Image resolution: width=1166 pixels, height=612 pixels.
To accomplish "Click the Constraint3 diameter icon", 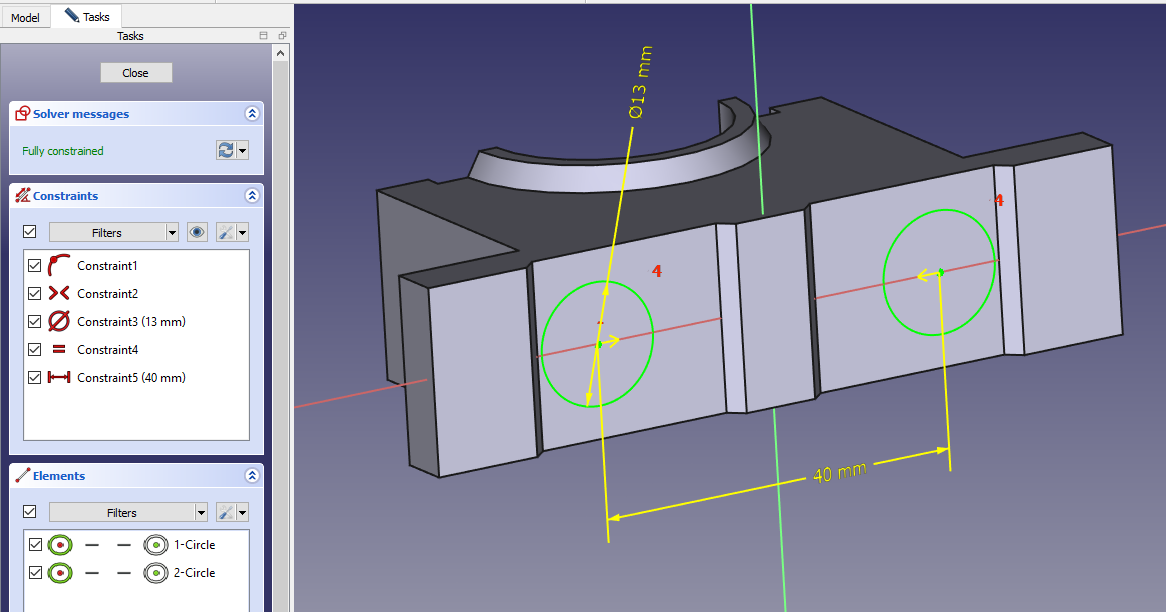I will pyautogui.click(x=59, y=322).
